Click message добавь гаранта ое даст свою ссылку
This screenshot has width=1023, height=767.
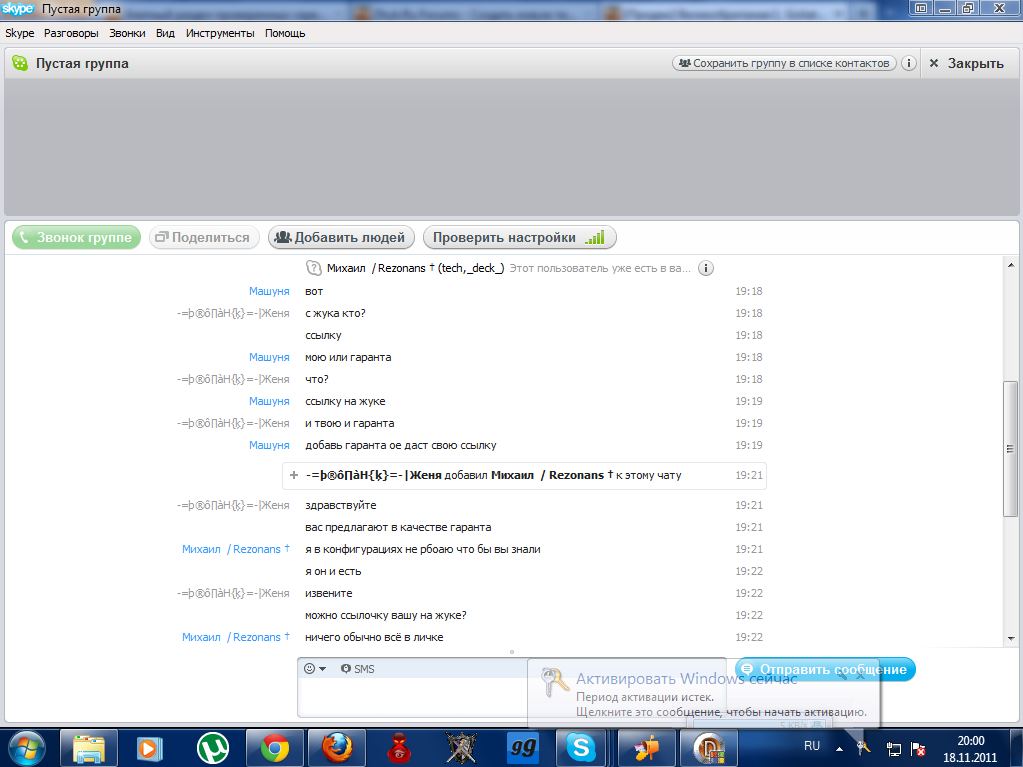point(401,445)
